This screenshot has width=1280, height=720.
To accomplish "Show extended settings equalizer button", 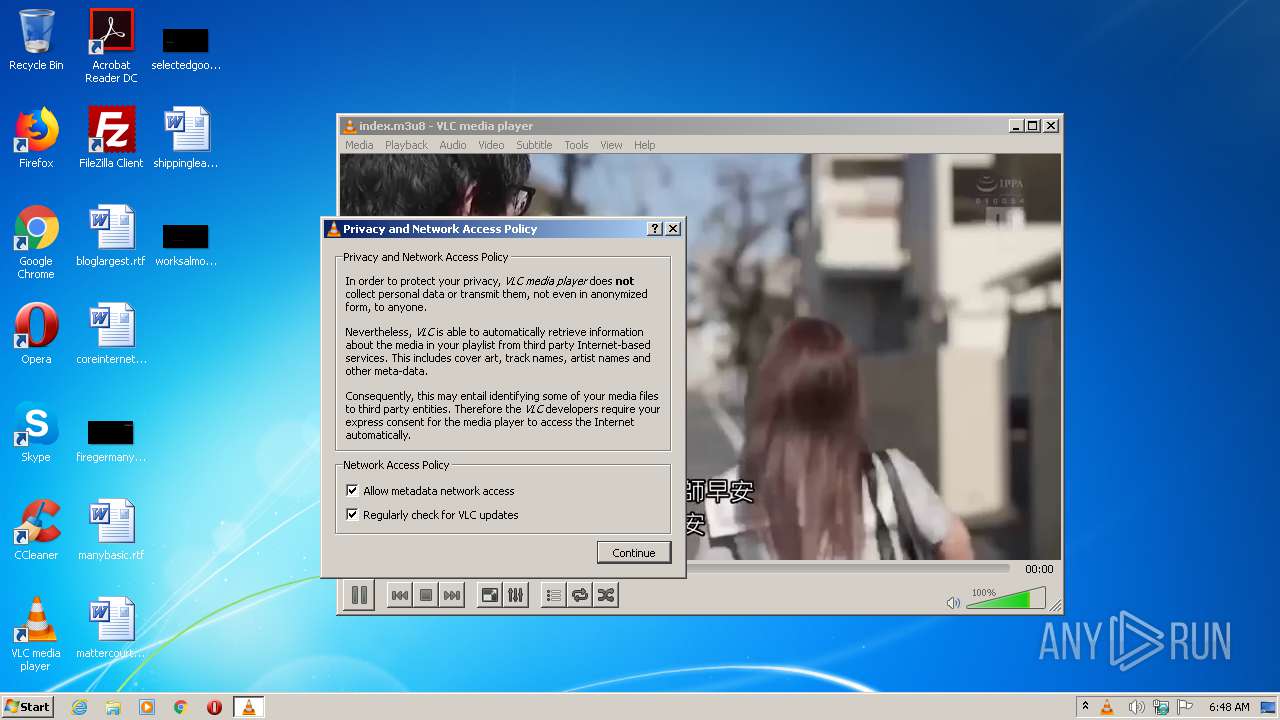I will [x=515, y=595].
